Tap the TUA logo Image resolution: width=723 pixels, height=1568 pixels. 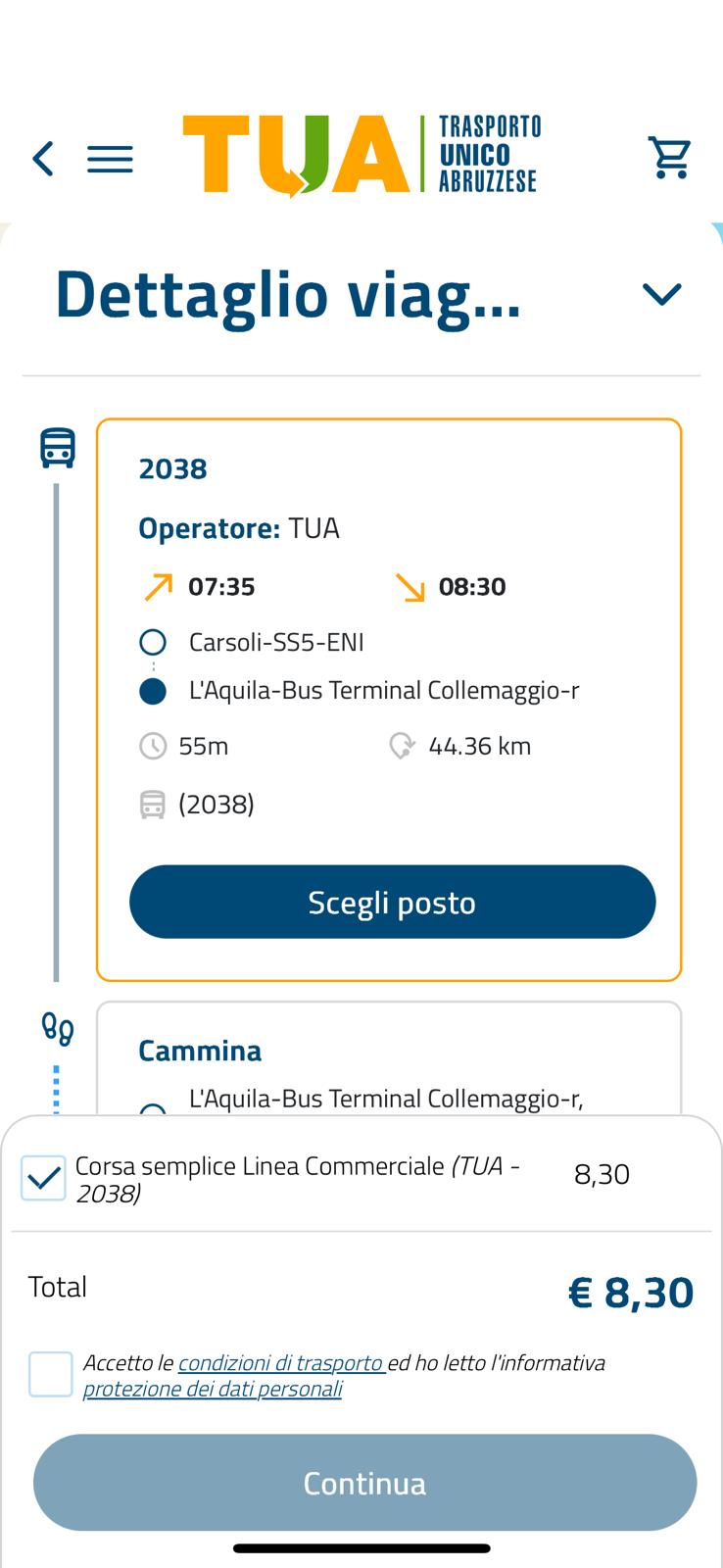coord(361,155)
